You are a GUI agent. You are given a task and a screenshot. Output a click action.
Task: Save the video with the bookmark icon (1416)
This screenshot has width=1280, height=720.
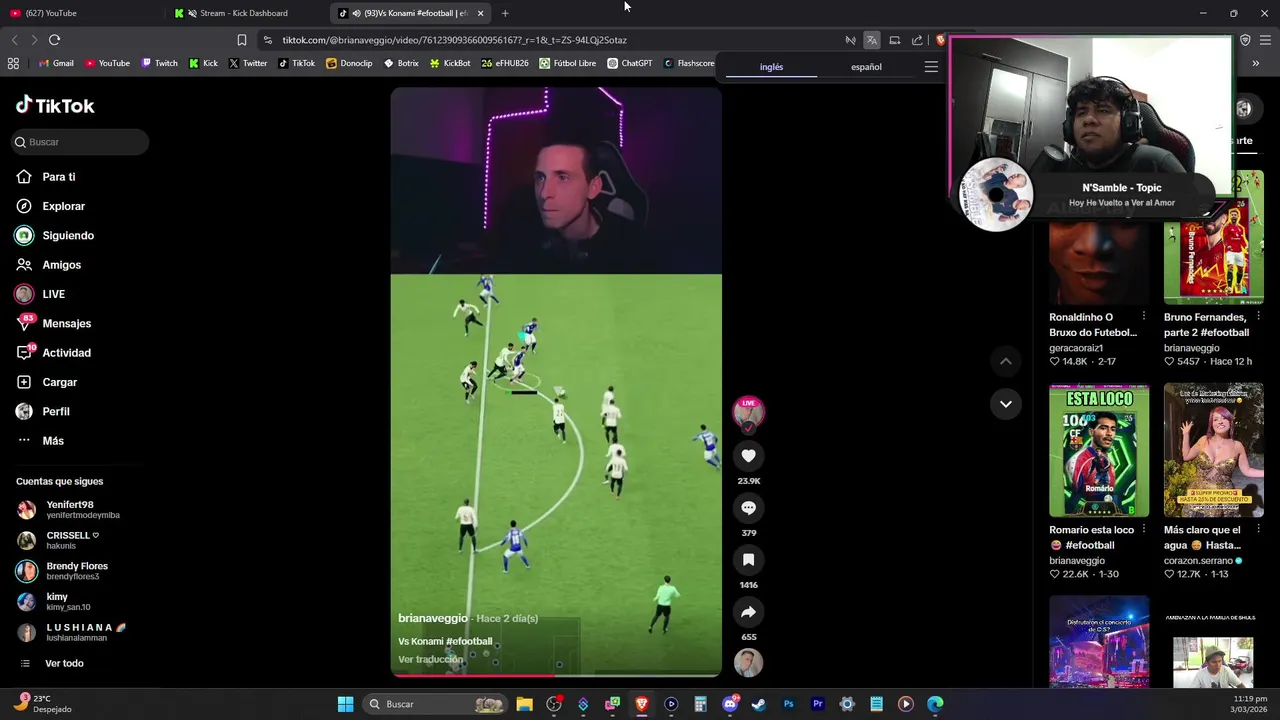(748, 560)
